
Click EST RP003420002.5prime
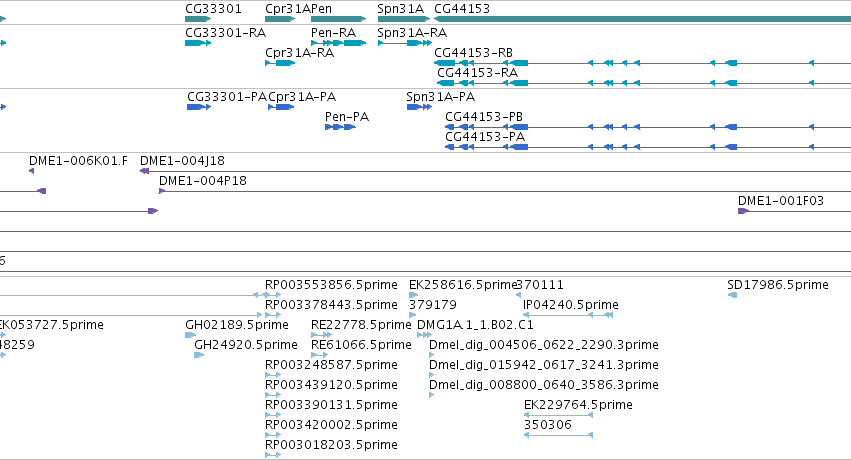273,435
